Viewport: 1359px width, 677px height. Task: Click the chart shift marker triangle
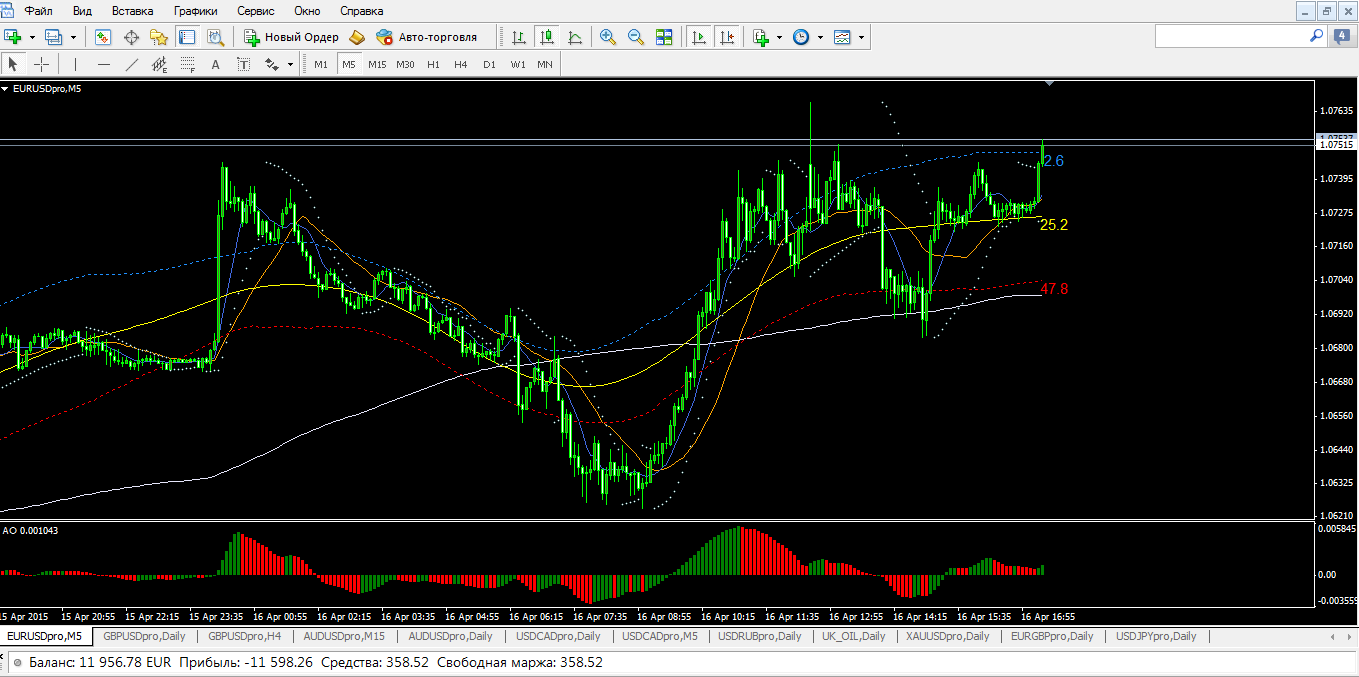pyautogui.click(x=1048, y=84)
